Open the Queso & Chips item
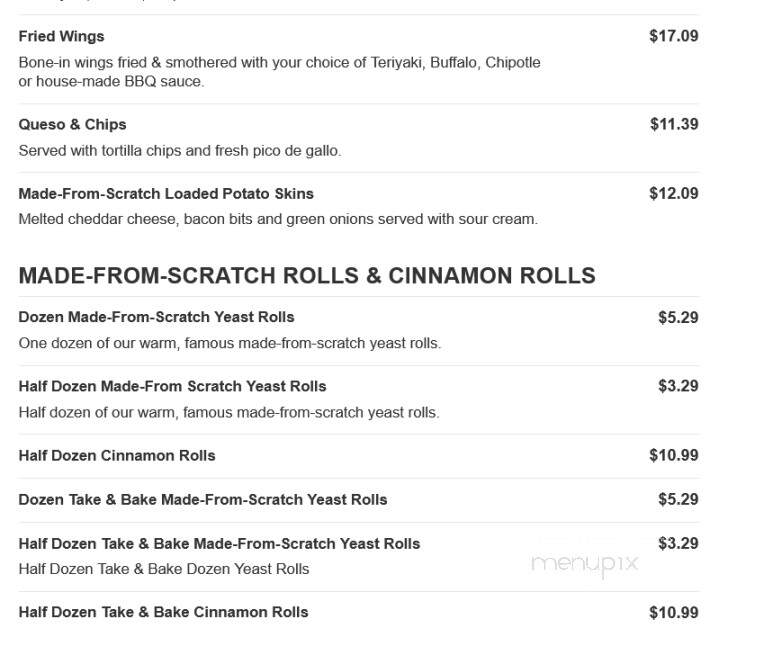The image size is (764, 646). click(73, 125)
